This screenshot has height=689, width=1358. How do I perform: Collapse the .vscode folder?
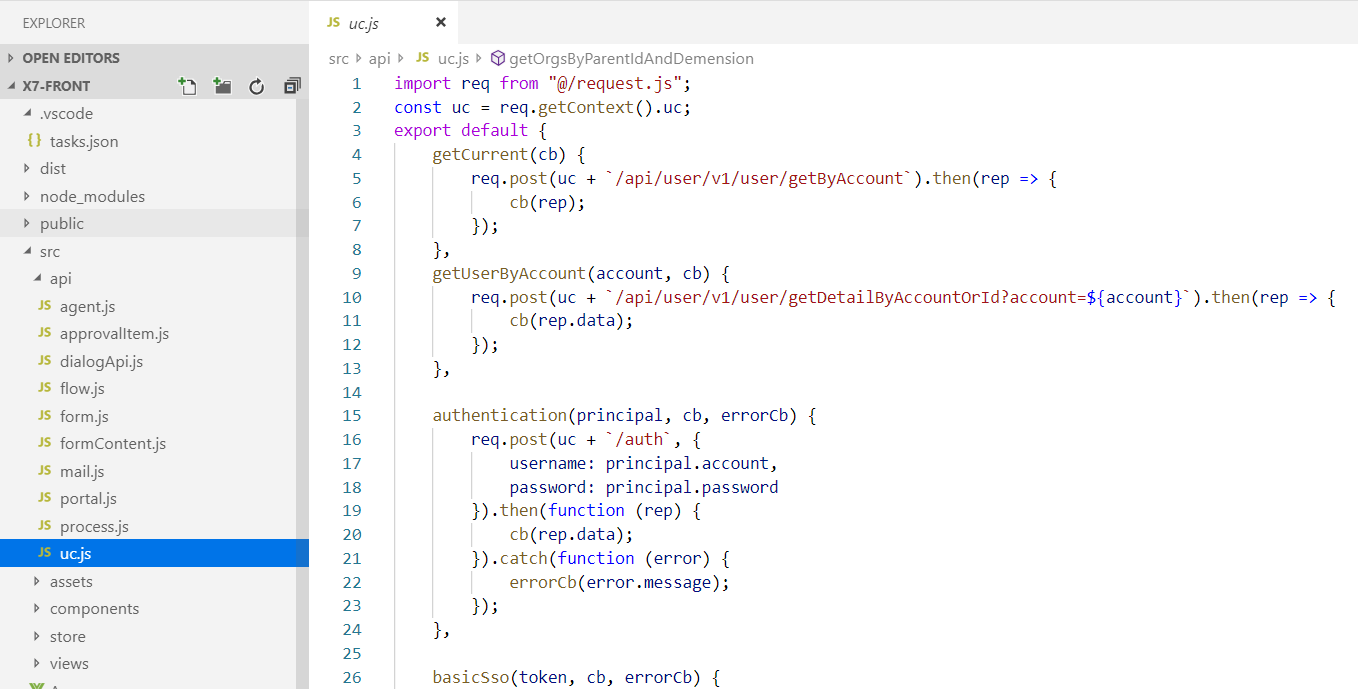click(x=28, y=113)
